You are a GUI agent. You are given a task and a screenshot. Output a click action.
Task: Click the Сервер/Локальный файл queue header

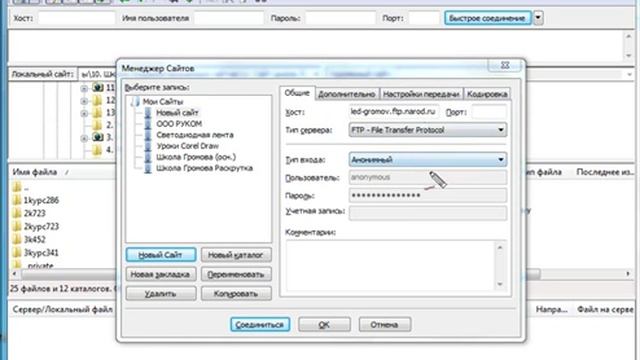(x=62, y=309)
